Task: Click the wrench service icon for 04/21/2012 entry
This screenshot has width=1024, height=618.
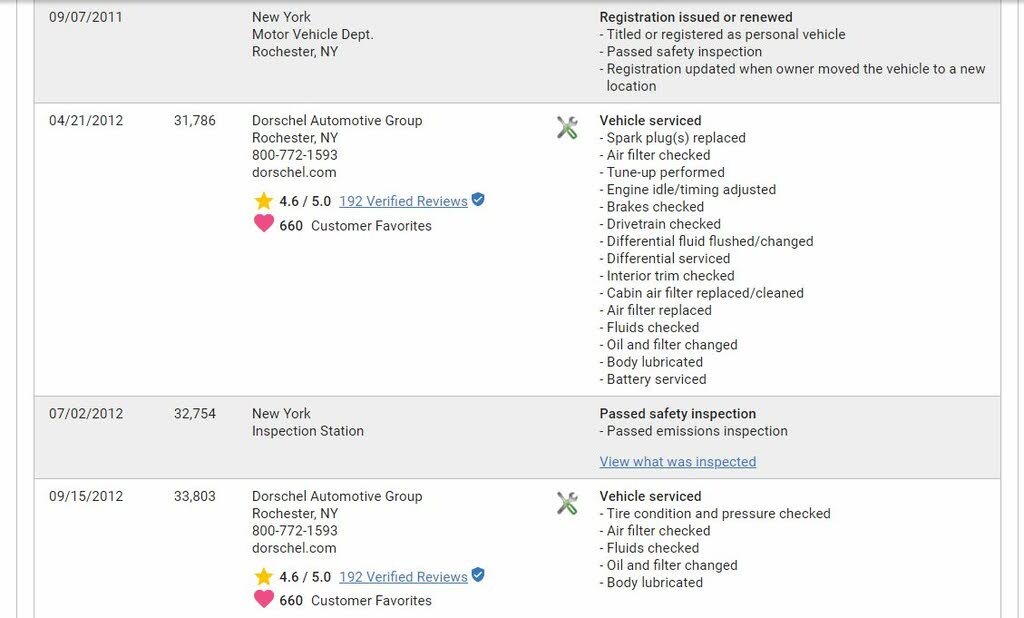Action: (567, 127)
